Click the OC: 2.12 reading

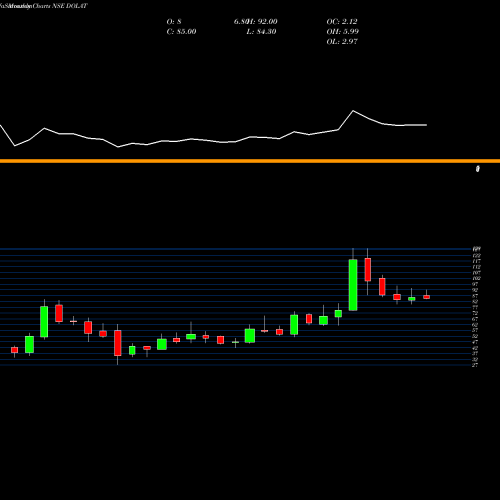(x=342, y=22)
